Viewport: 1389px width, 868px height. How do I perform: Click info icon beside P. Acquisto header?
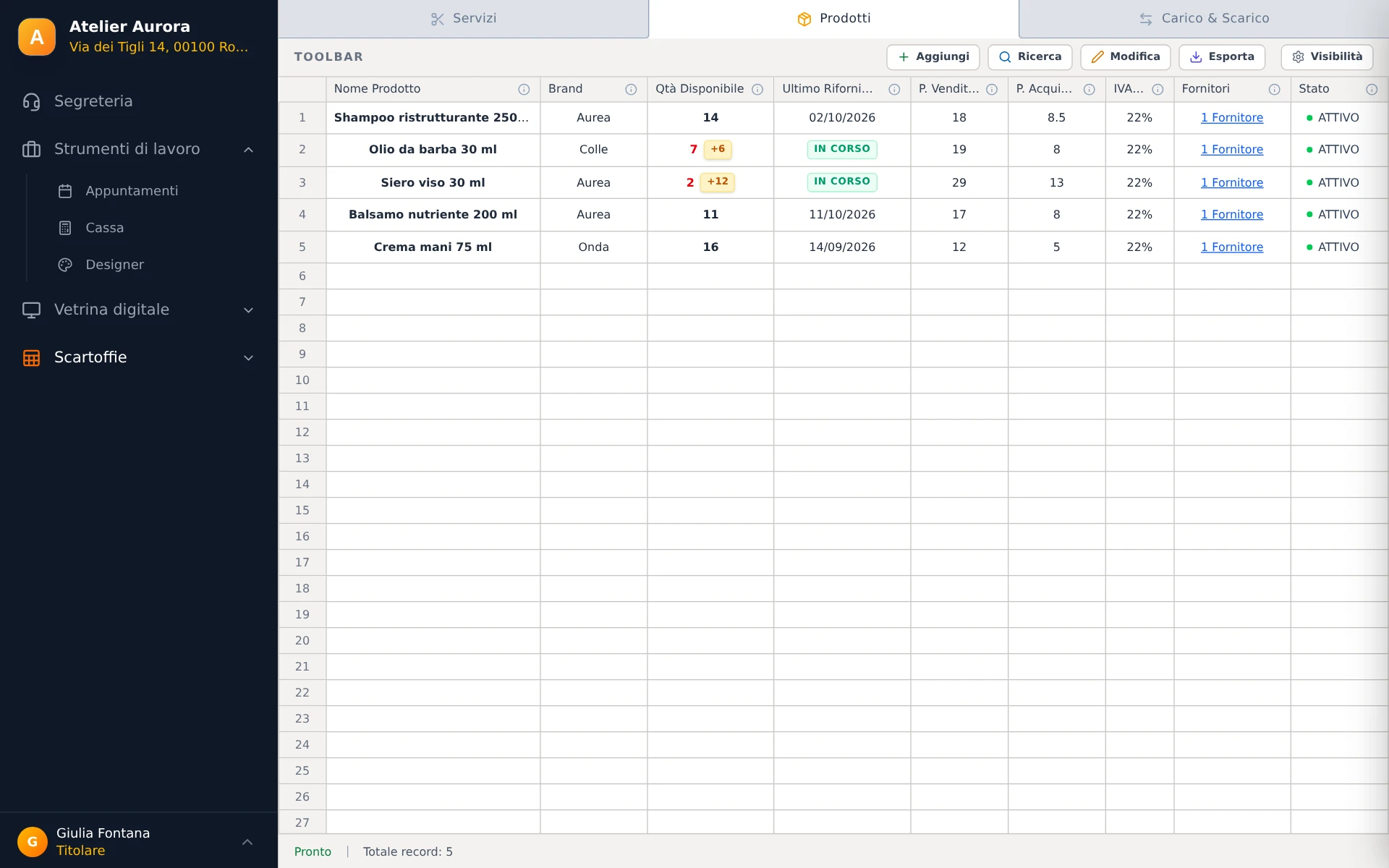(1089, 89)
